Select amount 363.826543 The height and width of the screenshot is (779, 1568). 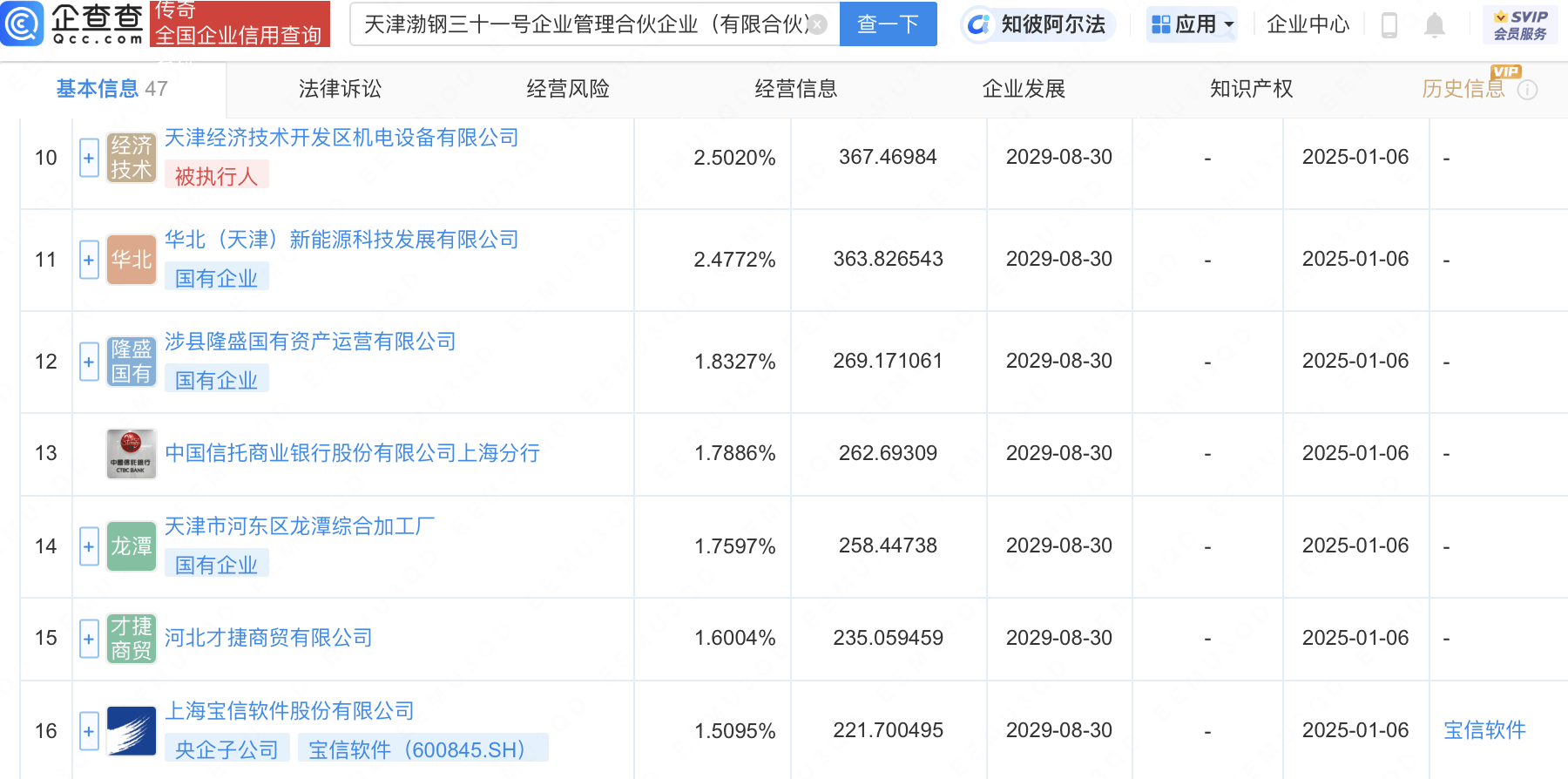tap(888, 259)
